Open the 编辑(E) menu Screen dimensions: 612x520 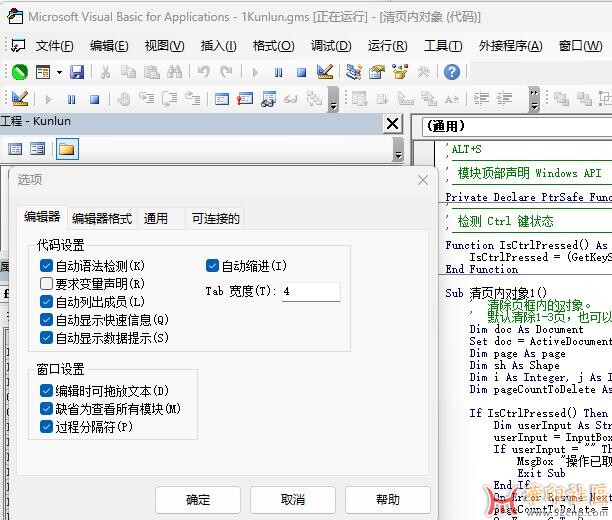point(109,46)
